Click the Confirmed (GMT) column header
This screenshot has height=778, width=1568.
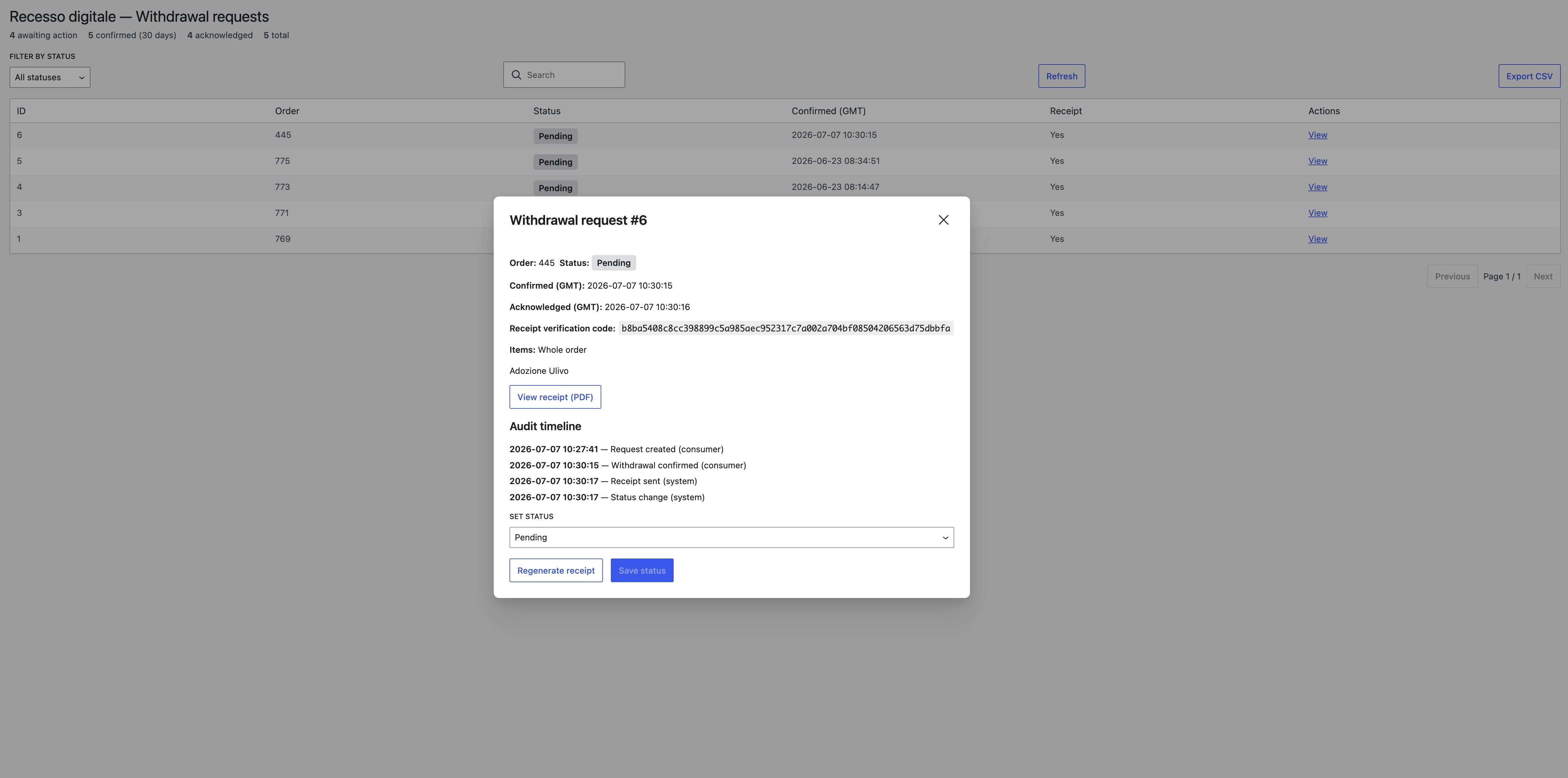[x=829, y=111]
